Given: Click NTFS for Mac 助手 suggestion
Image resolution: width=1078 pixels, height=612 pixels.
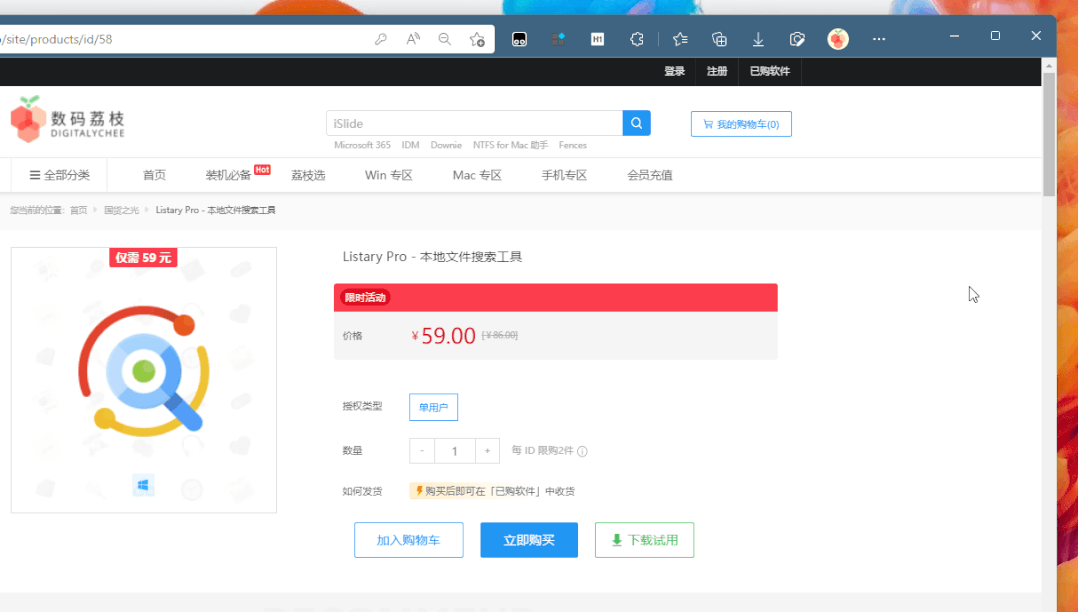Looking at the screenshot, I should [510, 145].
